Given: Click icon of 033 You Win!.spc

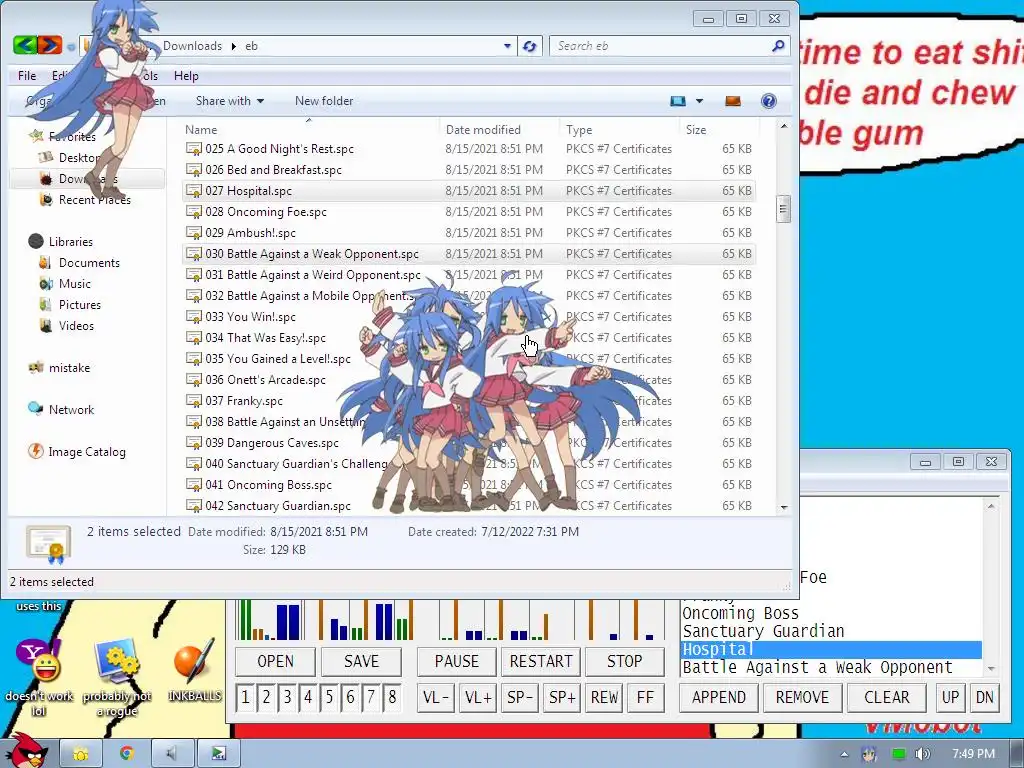Looking at the screenshot, I should [193, 317].
